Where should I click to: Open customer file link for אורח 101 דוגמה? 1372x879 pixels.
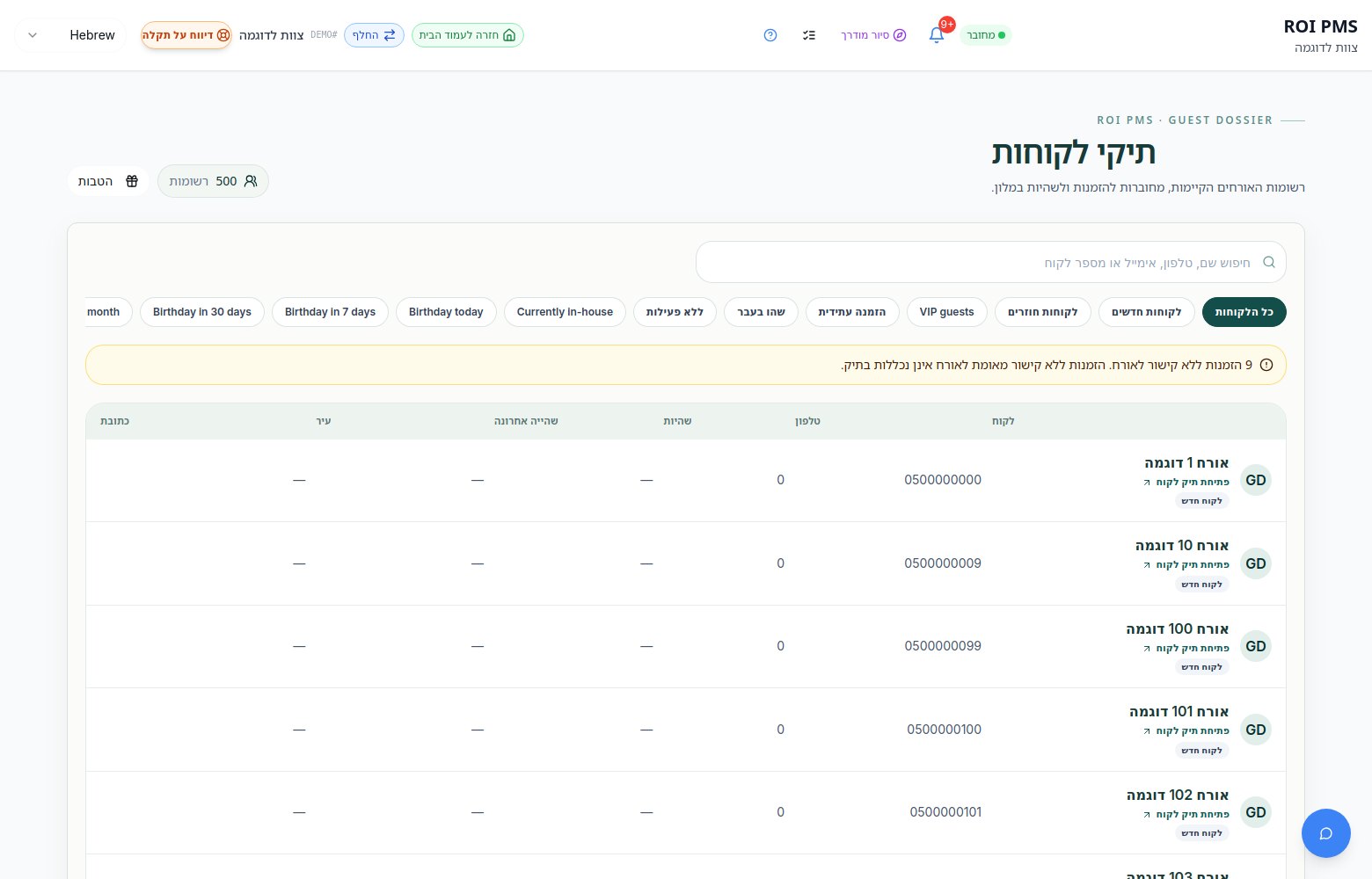click(1186, 731)
